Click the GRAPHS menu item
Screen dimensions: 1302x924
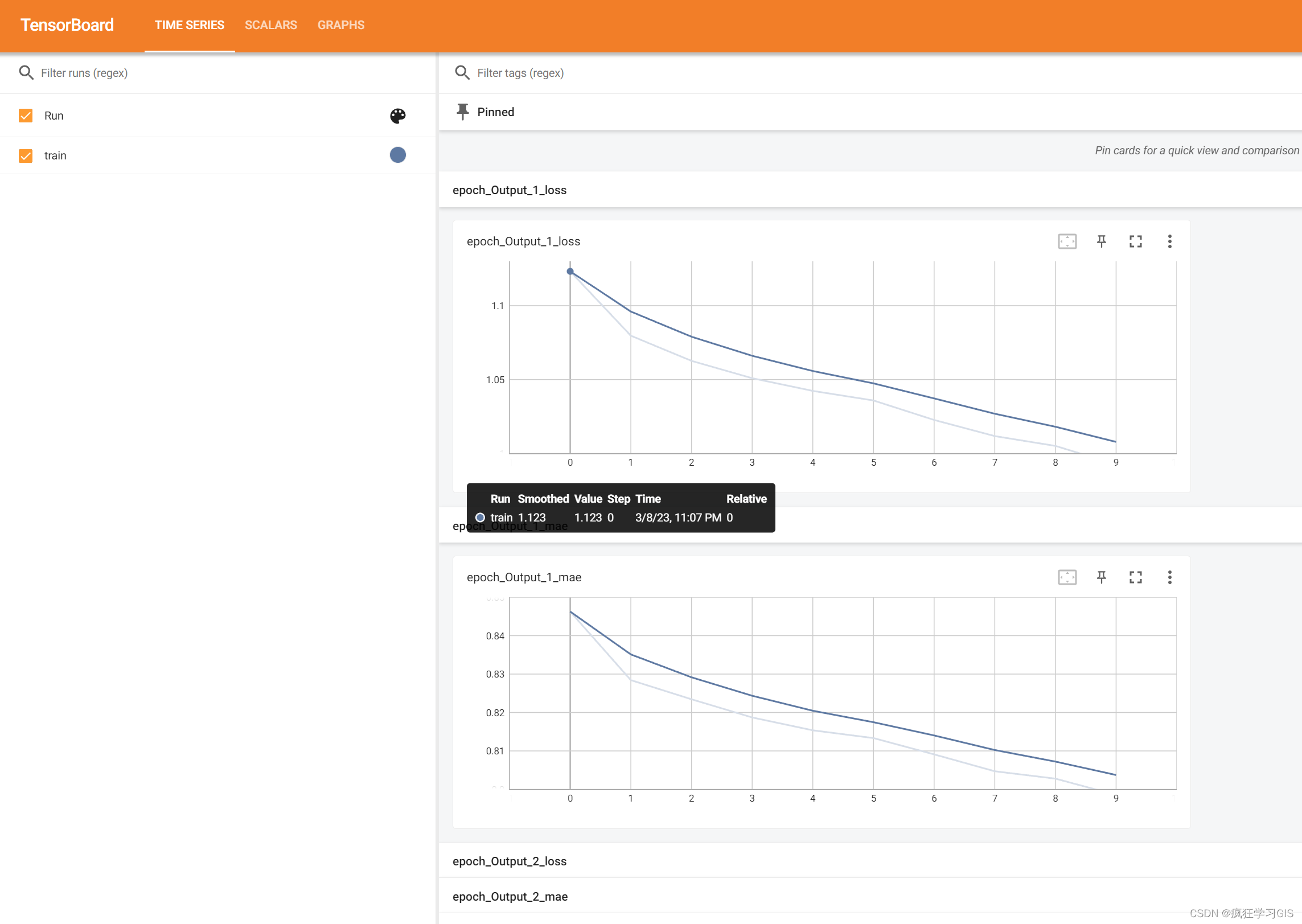[x=341, y=24]
